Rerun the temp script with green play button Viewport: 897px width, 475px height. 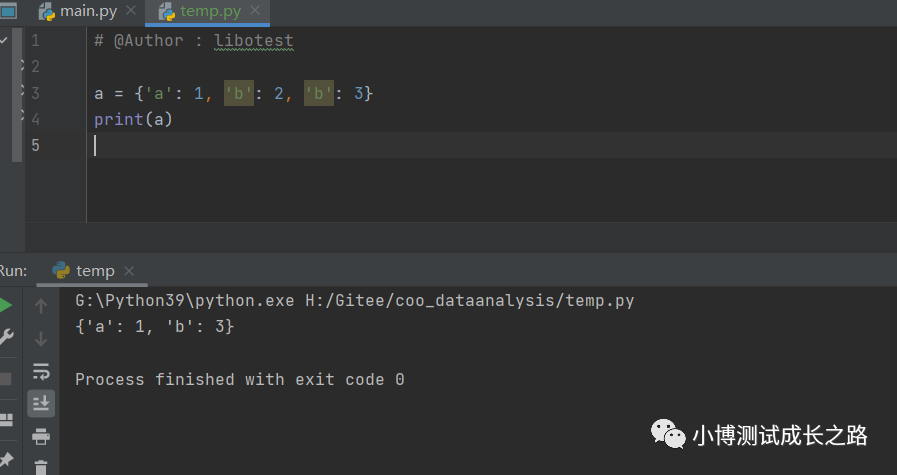5,306
